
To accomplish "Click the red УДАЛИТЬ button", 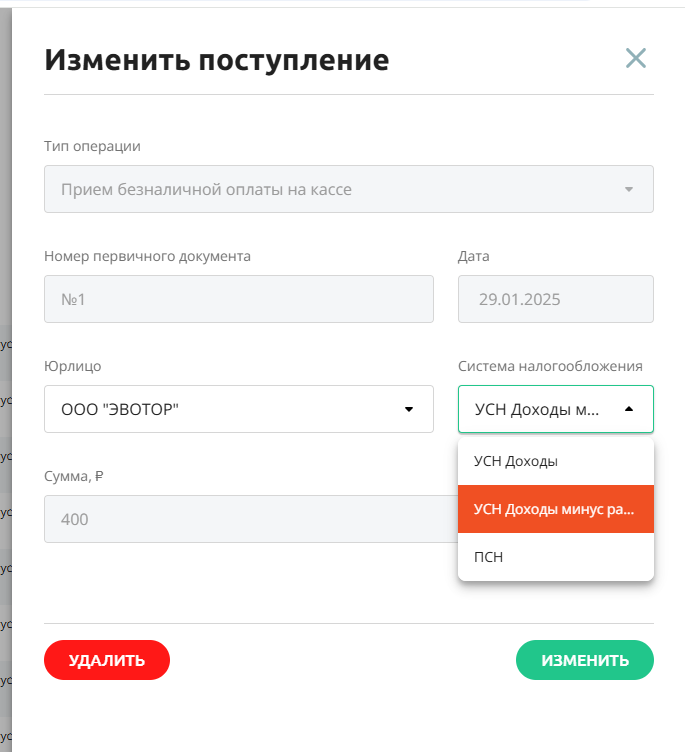I will coord(107,660).
